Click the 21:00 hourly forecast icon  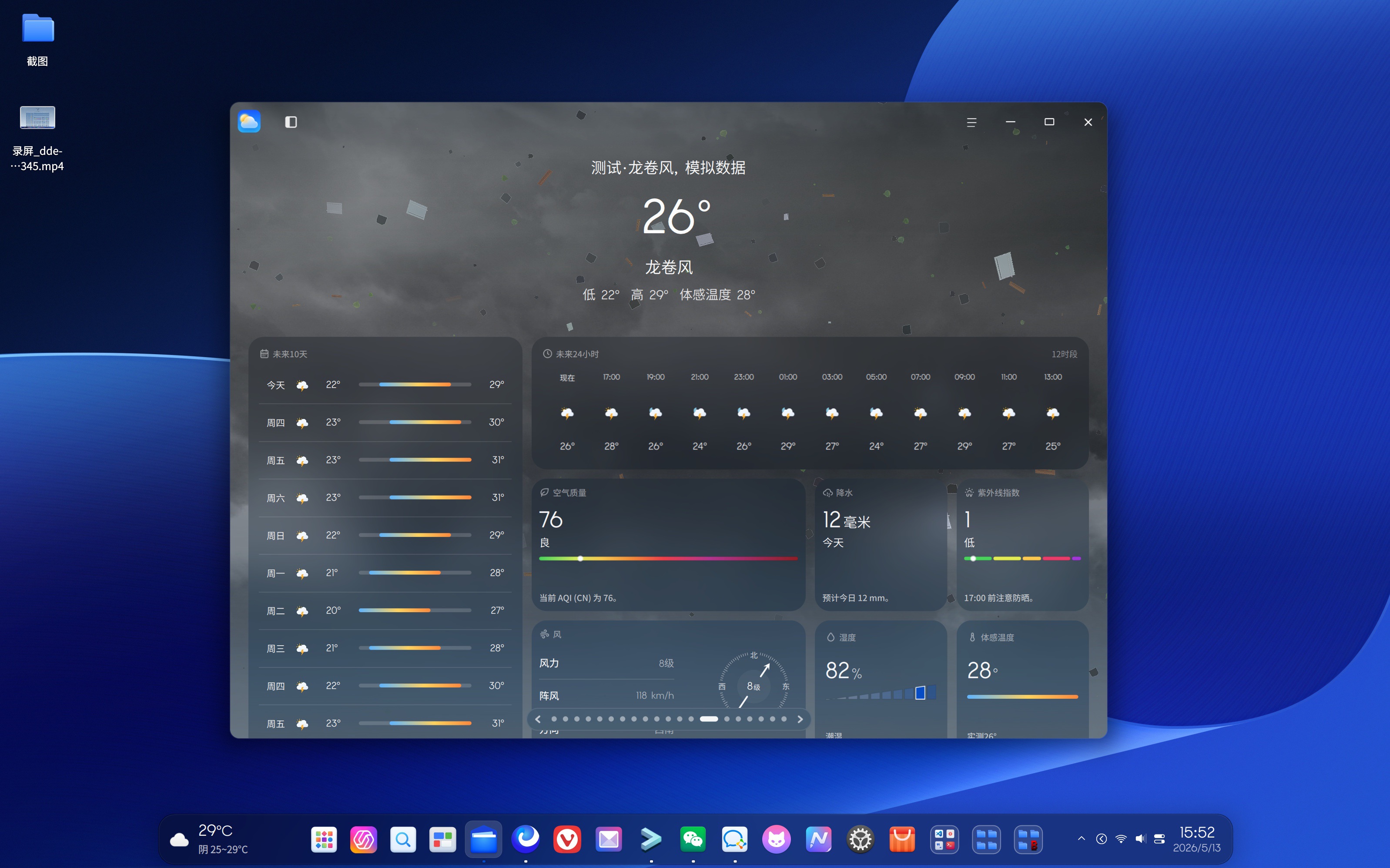pos(700,413)
